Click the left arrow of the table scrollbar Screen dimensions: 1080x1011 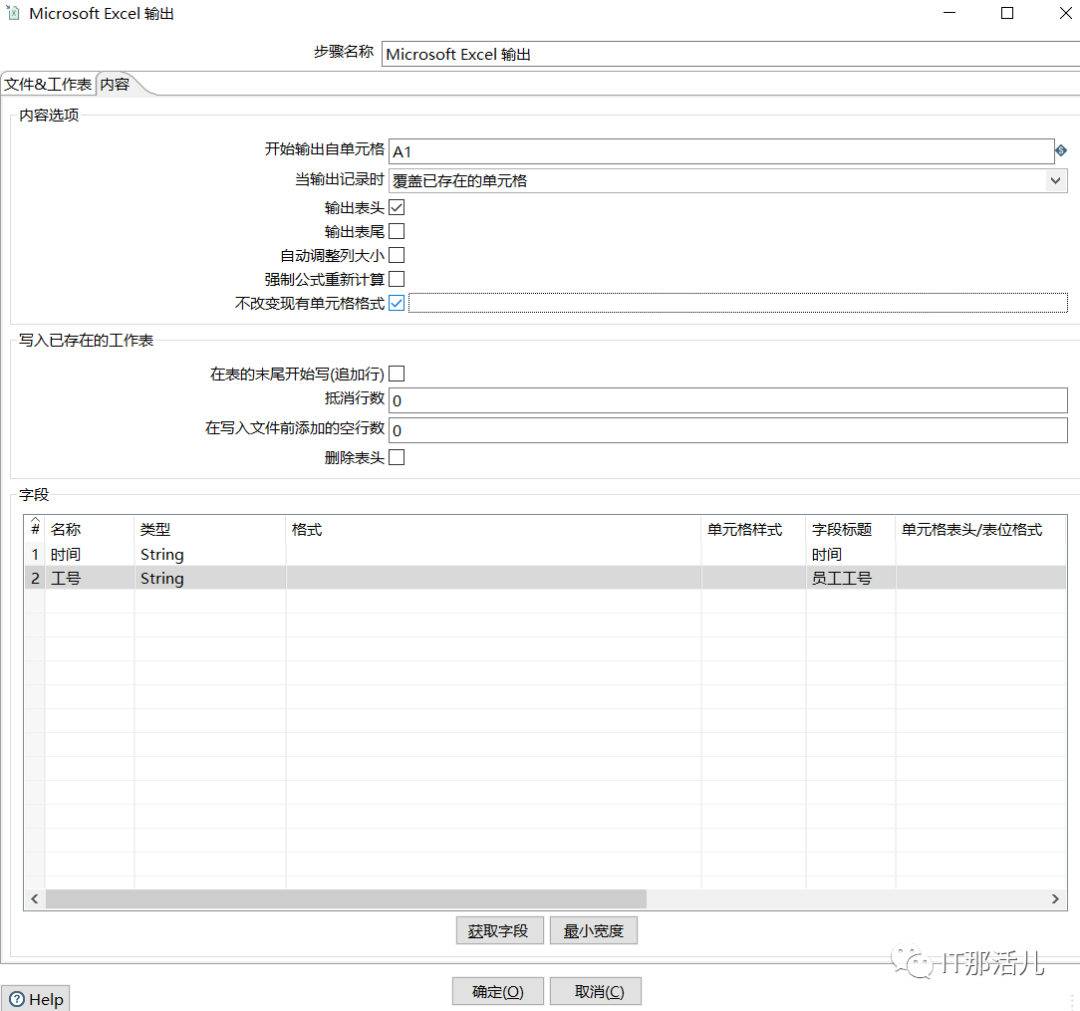click(x=34, y=899)
